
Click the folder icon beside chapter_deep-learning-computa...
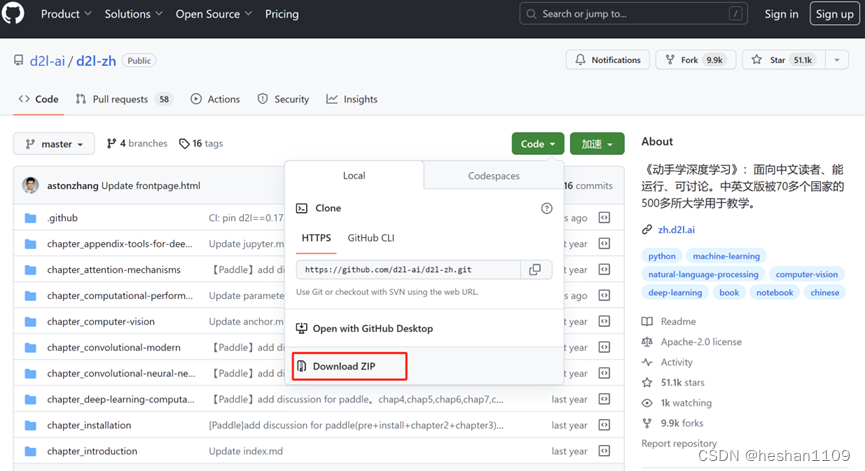pyautogui.click(x=31, y=399)
